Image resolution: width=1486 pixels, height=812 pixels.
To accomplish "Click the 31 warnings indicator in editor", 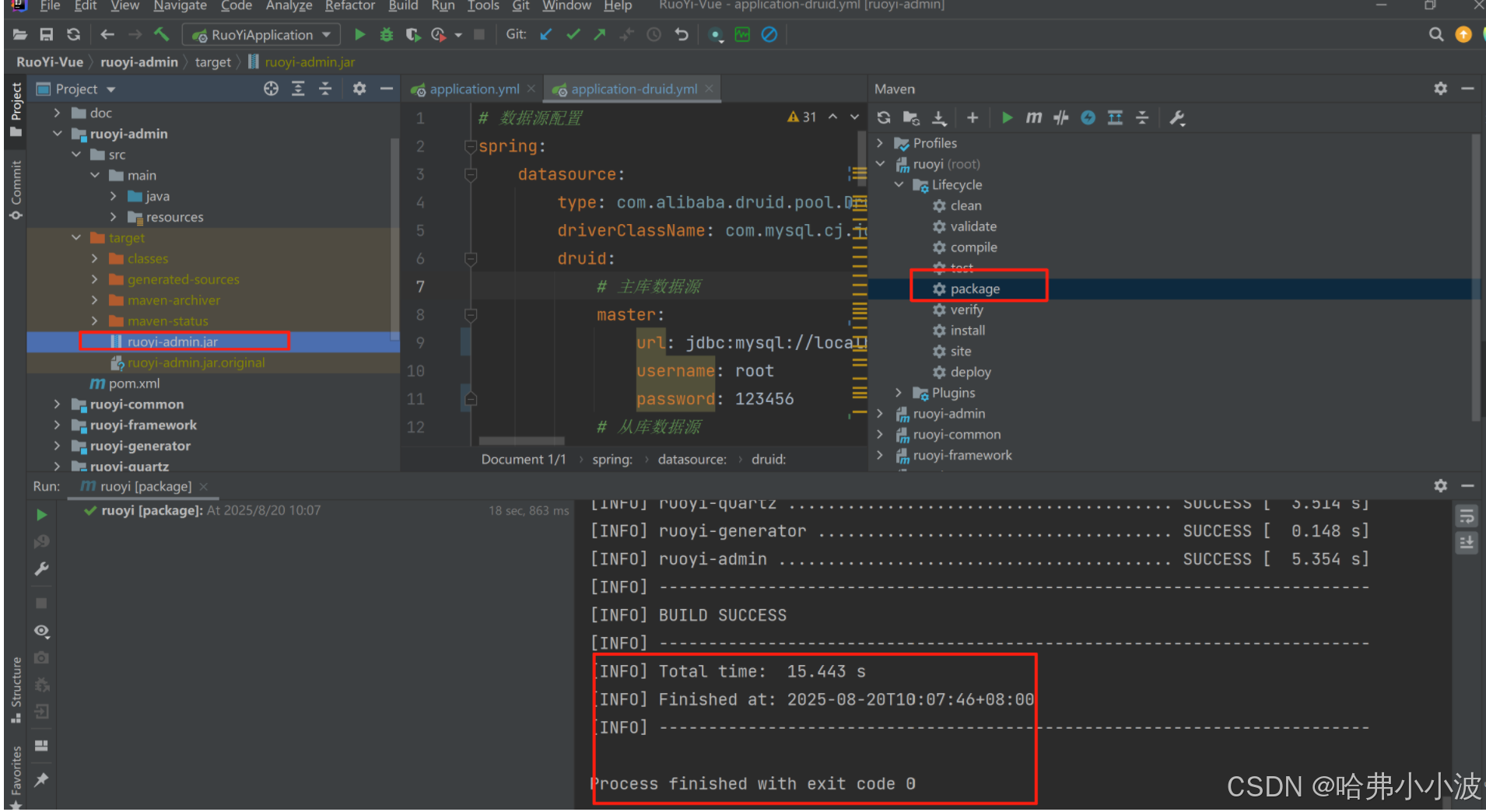I will coord(802,117).
